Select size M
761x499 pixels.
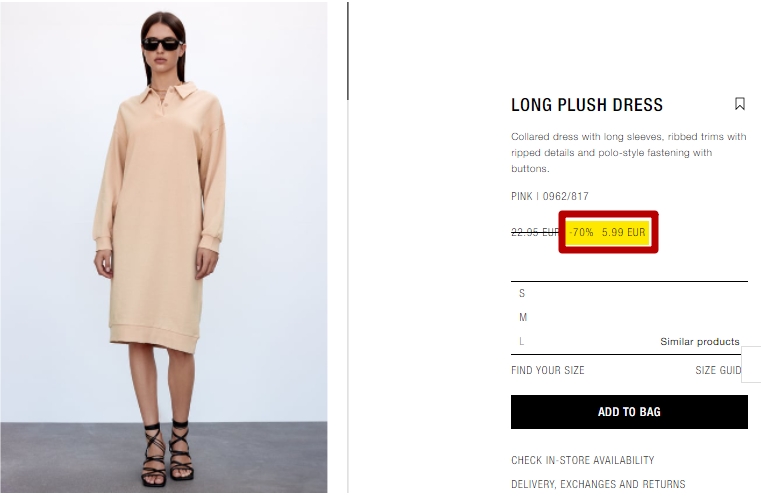(629, 317)
